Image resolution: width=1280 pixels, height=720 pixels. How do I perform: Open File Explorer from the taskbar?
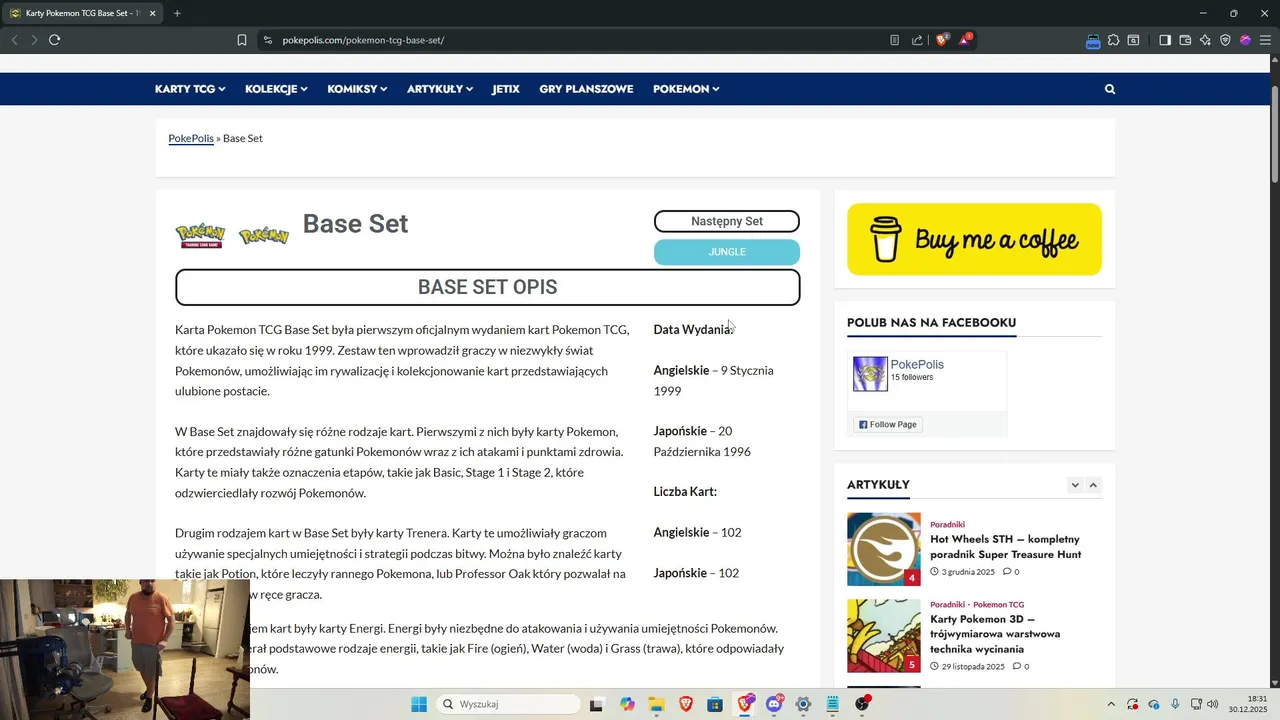point(656,704)
